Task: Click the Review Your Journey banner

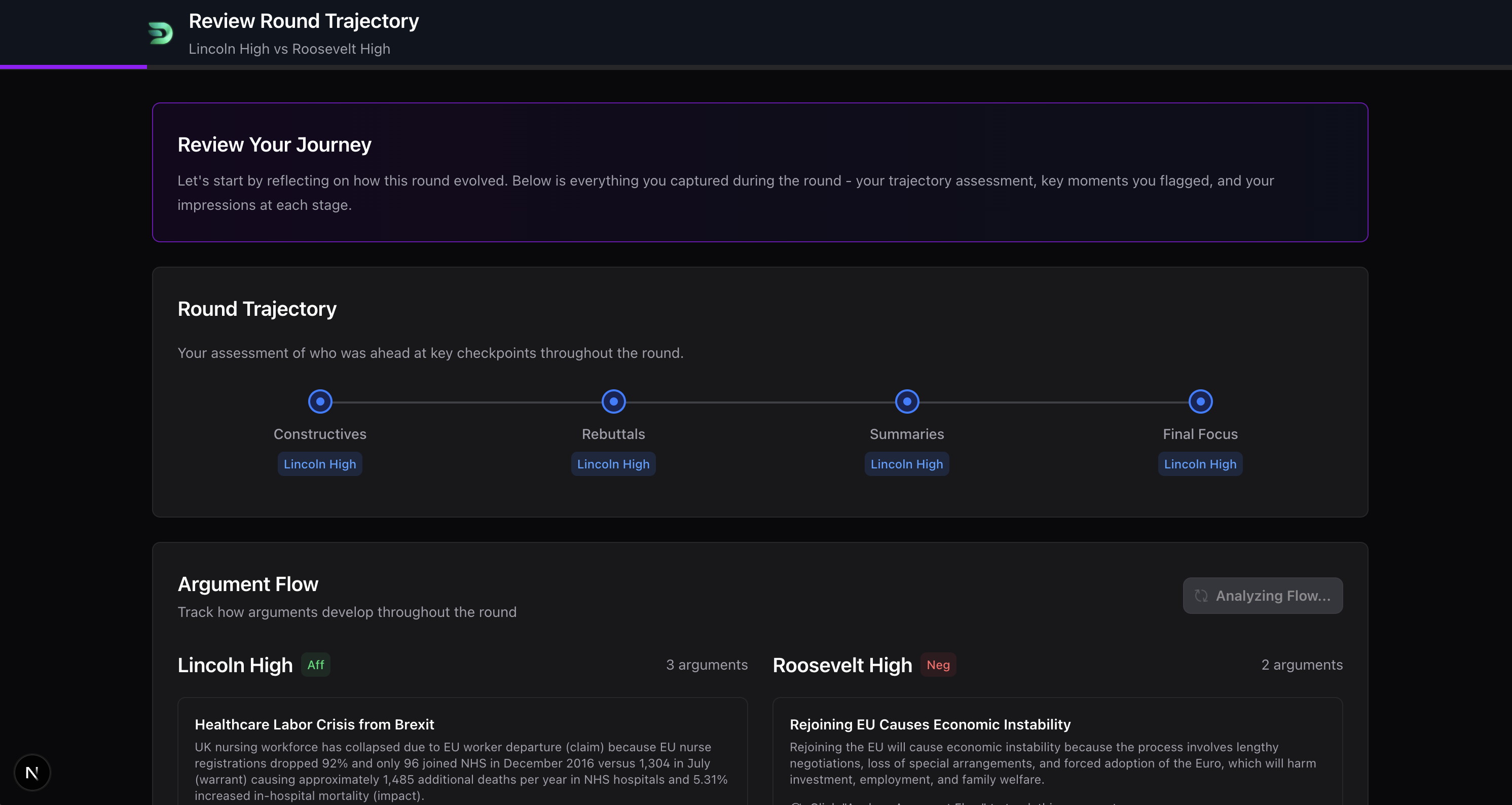Action: tap(759, 172)
